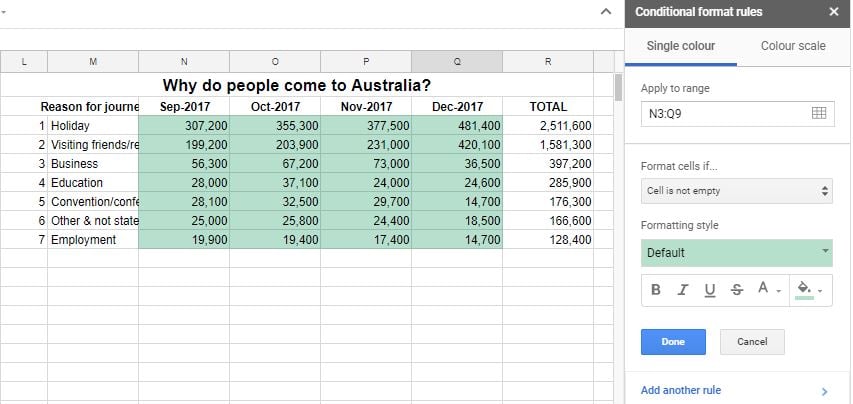Select the cell containing 481,400
This screenshot has height=404, width=853.
457,126
